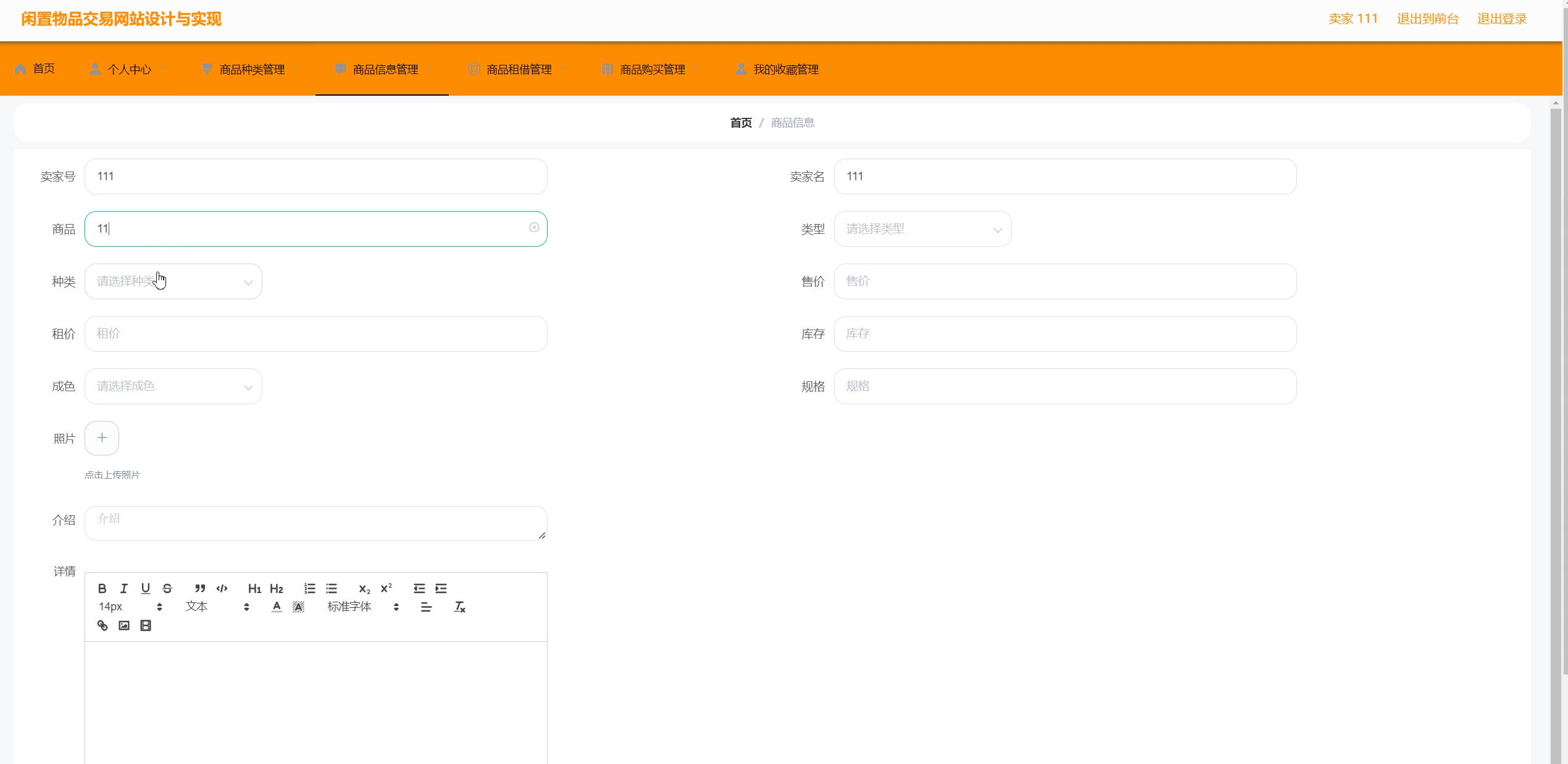Open the 请选择类型 dropdown
The width and height of the screenshot is (1568, 764).
(x=922, y=229)
